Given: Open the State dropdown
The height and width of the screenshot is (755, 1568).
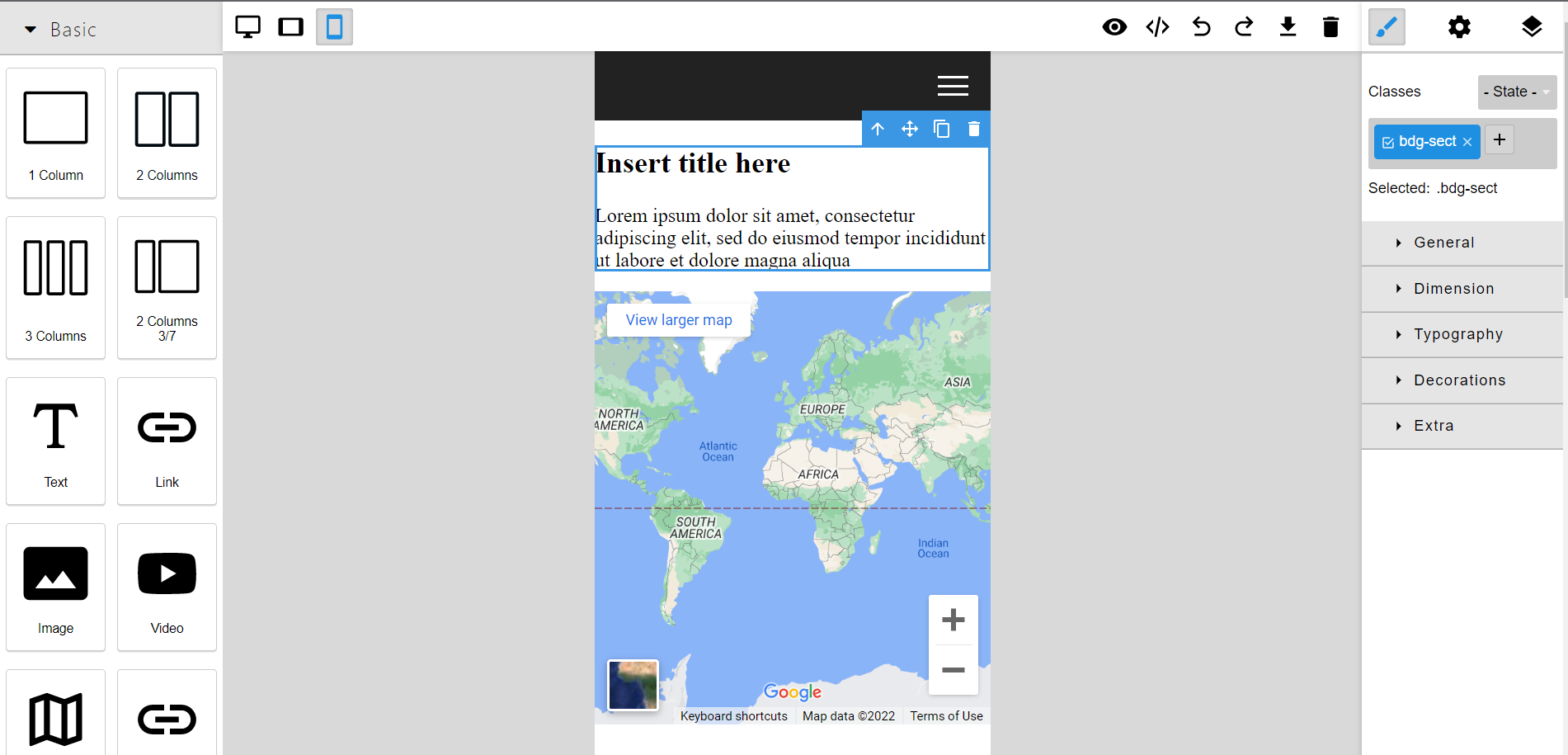Looking at the screenshot, I should [1517, 92].
